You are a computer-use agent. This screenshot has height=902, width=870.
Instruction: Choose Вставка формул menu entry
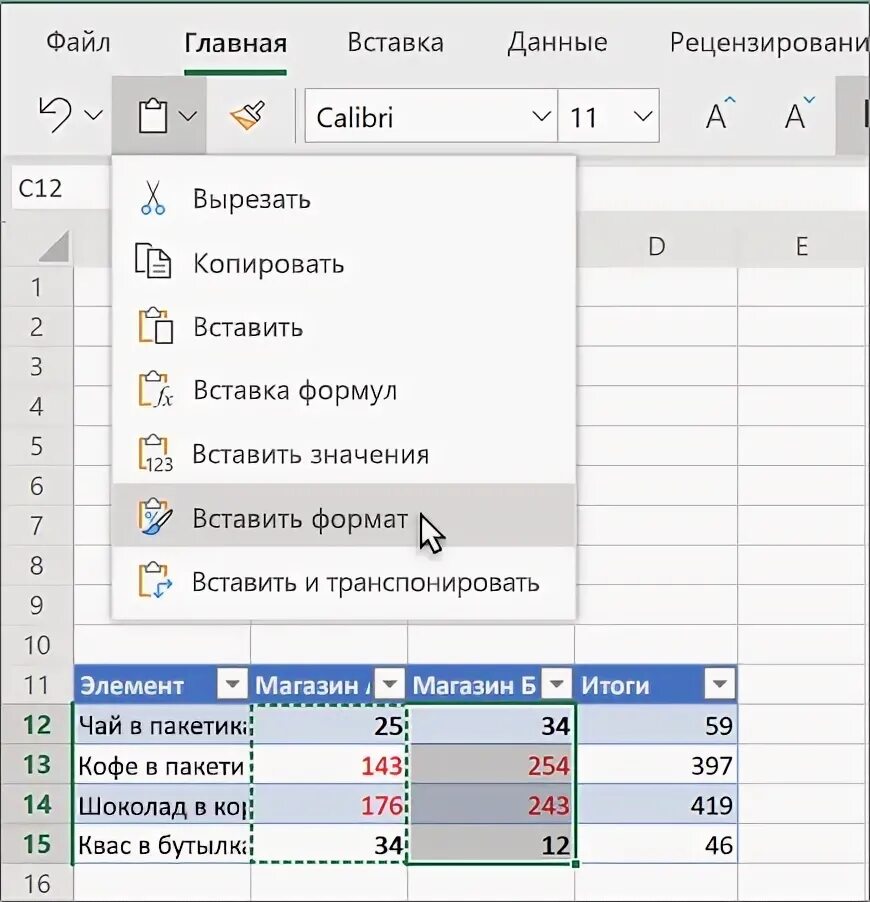(344, 390)
